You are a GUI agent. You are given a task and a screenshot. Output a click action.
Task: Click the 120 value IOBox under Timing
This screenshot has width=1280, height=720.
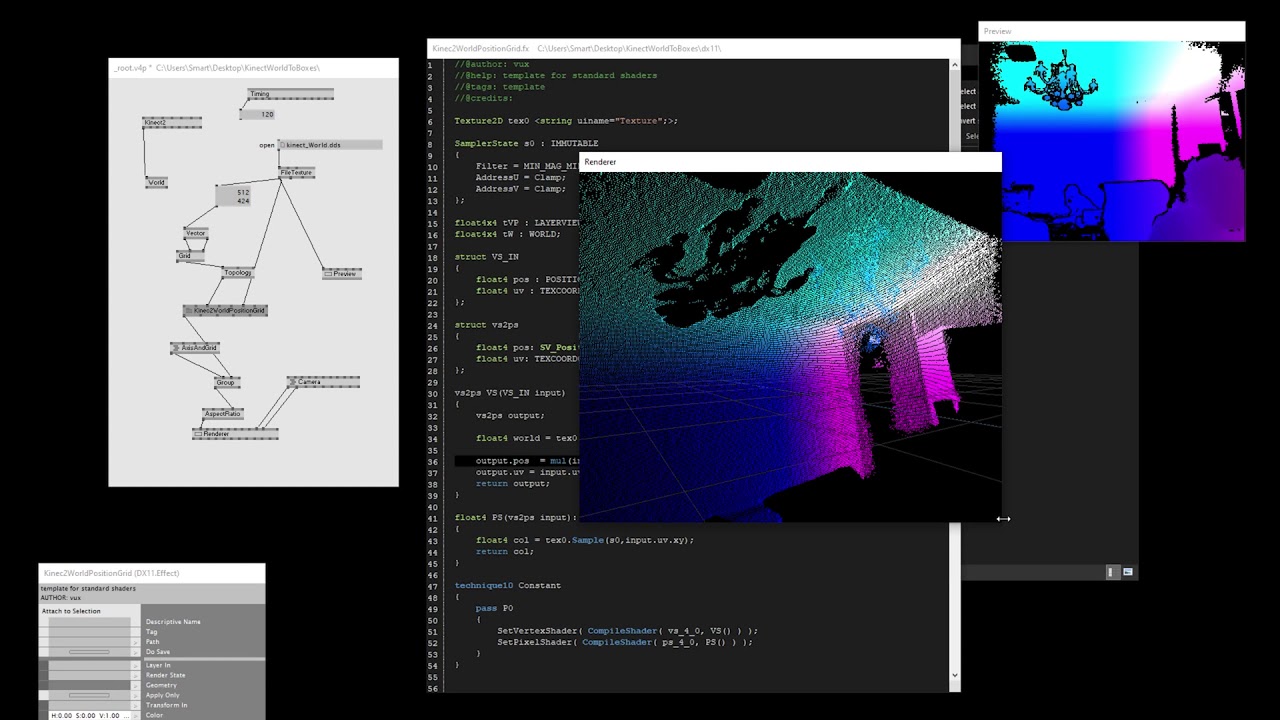[x=257, y=115]
